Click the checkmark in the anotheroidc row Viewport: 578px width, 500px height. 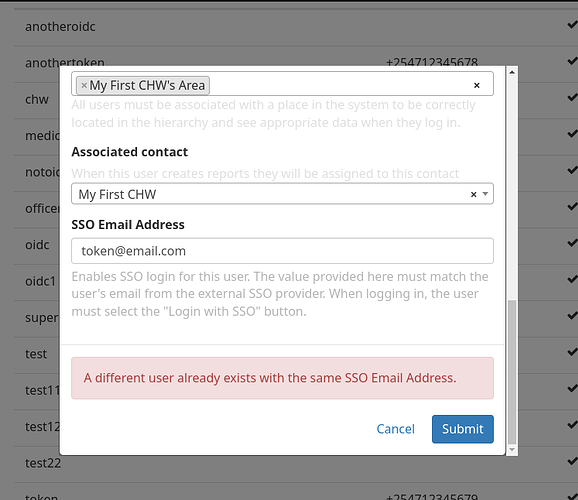[x=572, y=25]
